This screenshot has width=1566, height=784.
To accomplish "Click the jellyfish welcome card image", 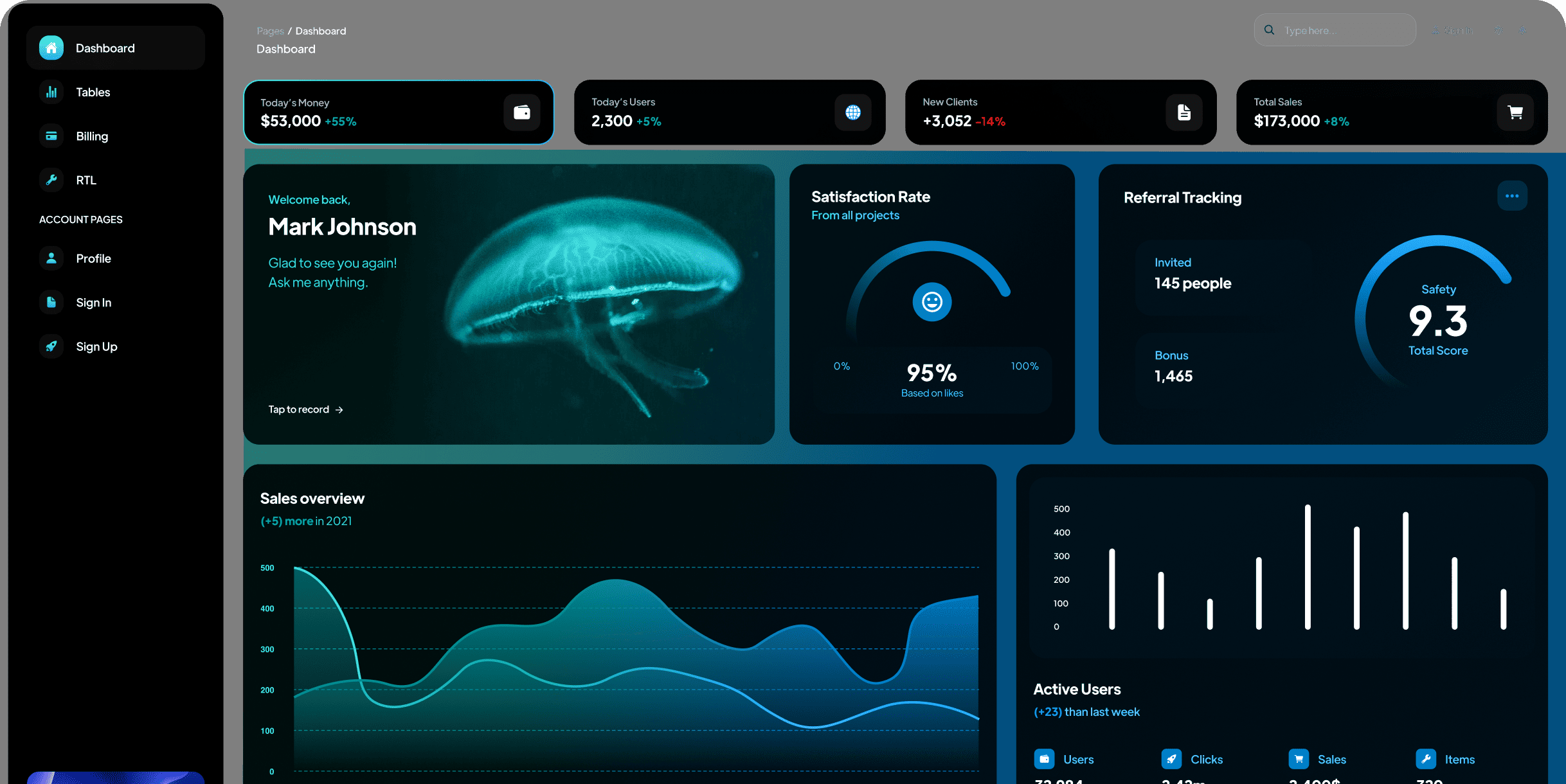I will click(x=509, y=304).
